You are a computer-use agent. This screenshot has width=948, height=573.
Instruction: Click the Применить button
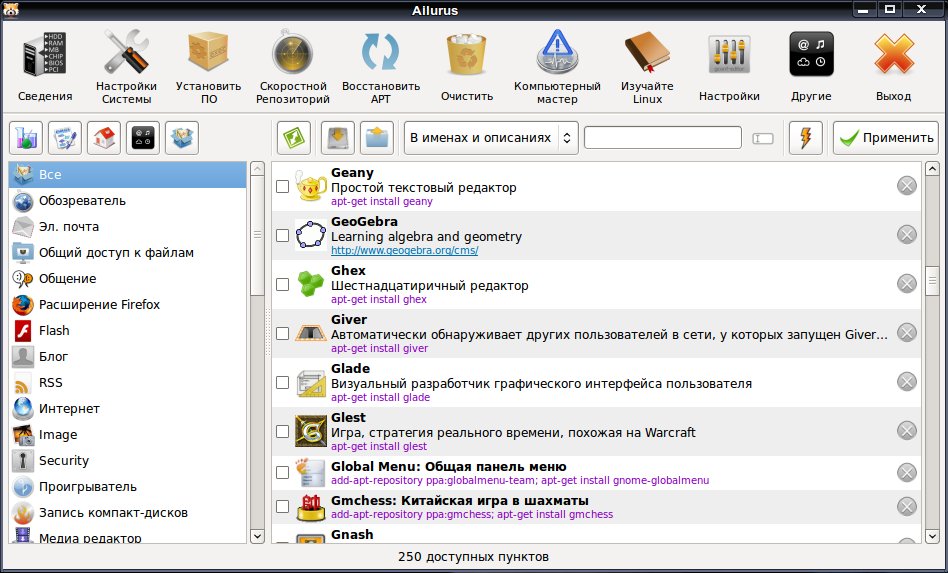[x=886, y=138]
